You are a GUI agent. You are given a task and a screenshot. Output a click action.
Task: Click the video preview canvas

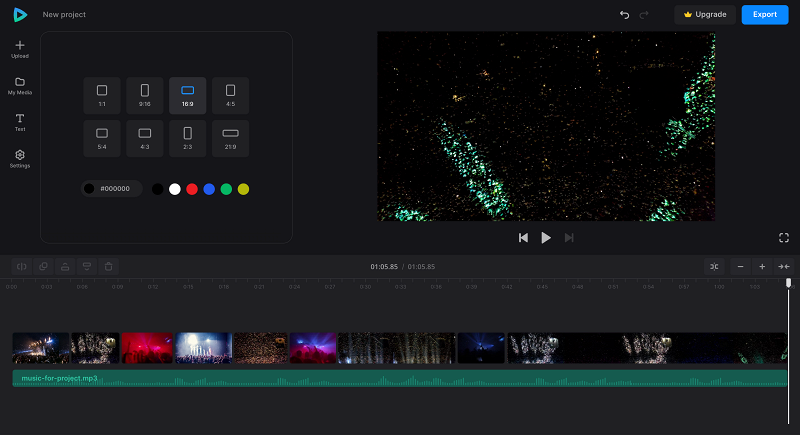(546, 126)
